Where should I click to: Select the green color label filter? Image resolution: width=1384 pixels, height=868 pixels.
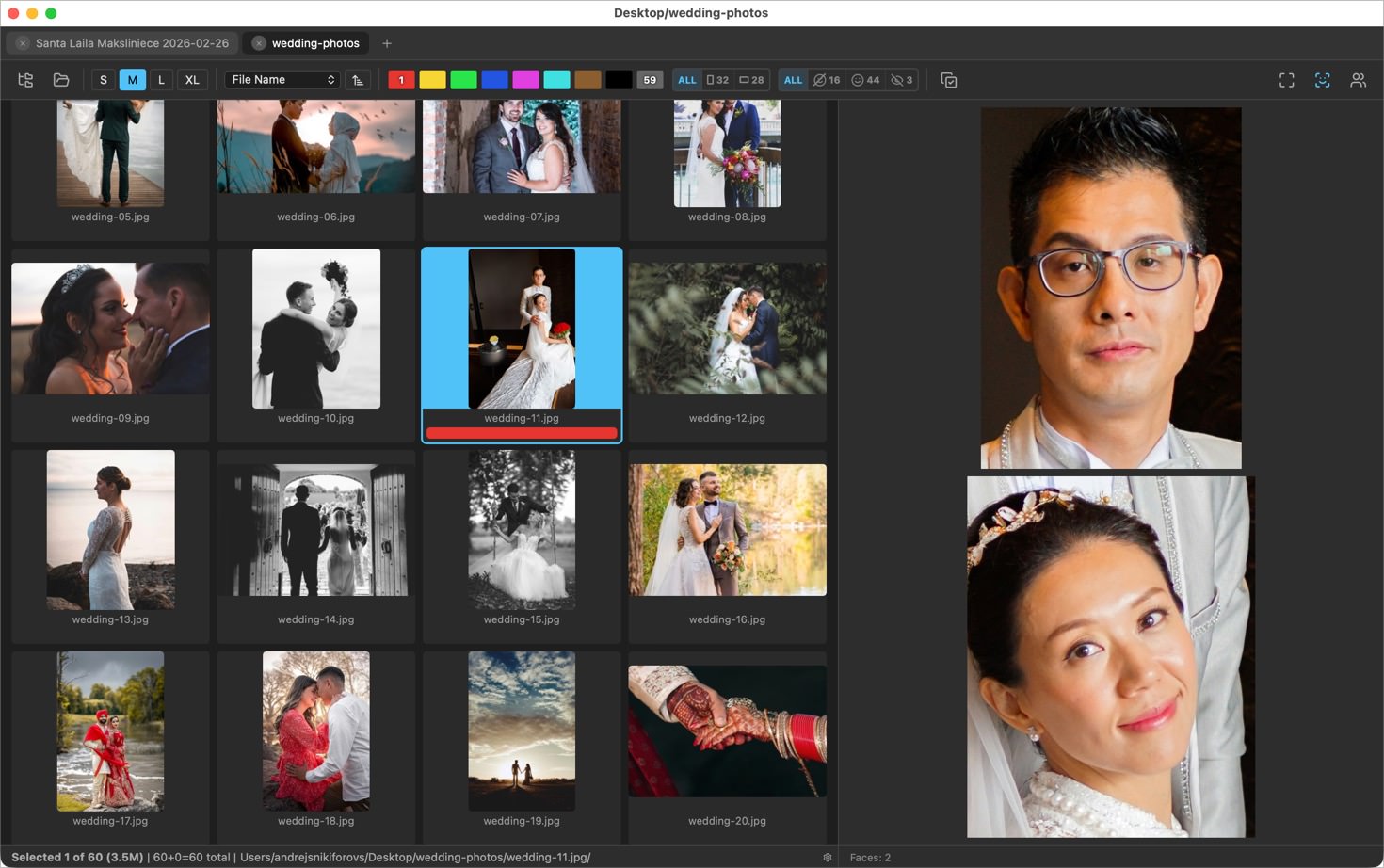click(463, 79)
